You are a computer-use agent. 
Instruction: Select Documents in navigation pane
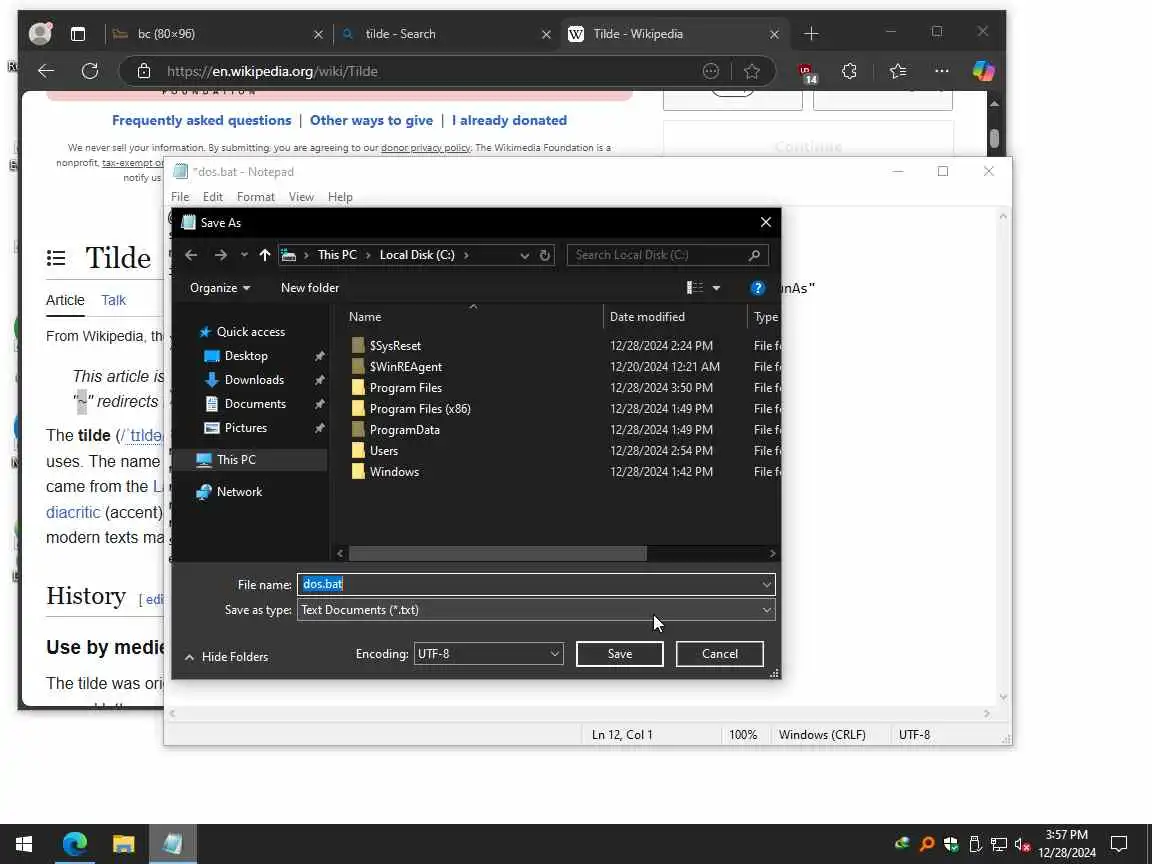click(255, 404)
